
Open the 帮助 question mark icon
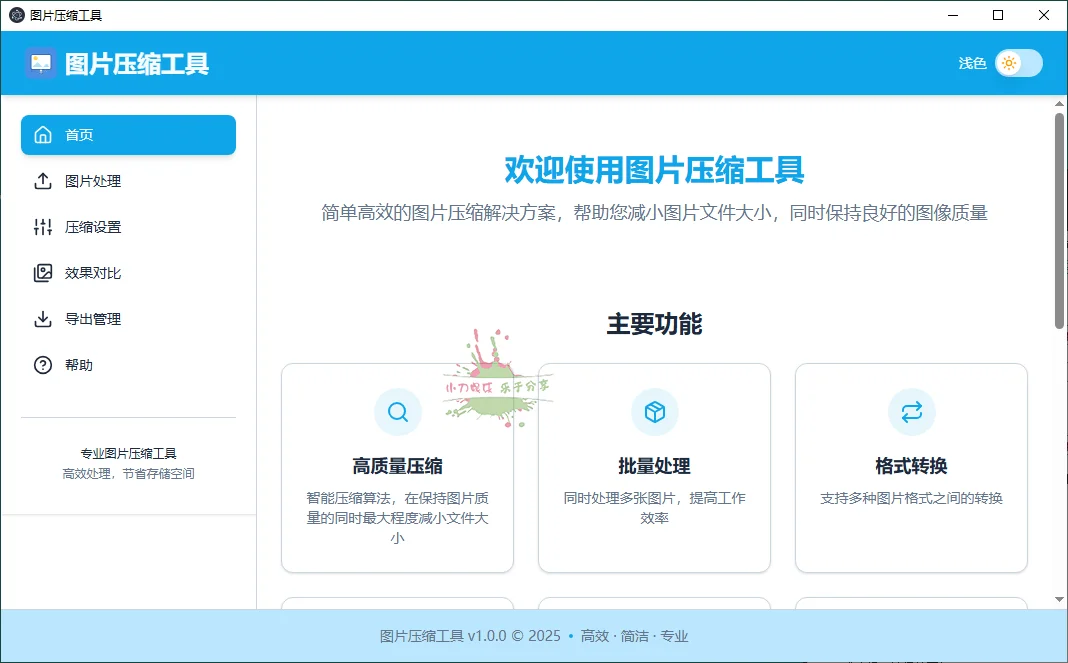[42, 364]
